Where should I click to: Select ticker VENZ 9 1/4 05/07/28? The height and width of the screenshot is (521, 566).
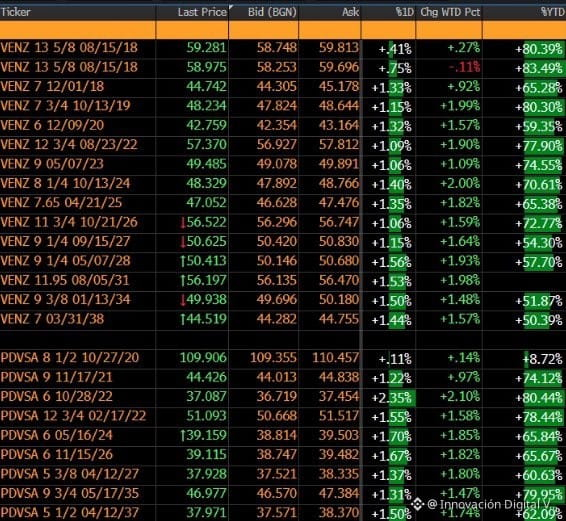coord(65,261)
